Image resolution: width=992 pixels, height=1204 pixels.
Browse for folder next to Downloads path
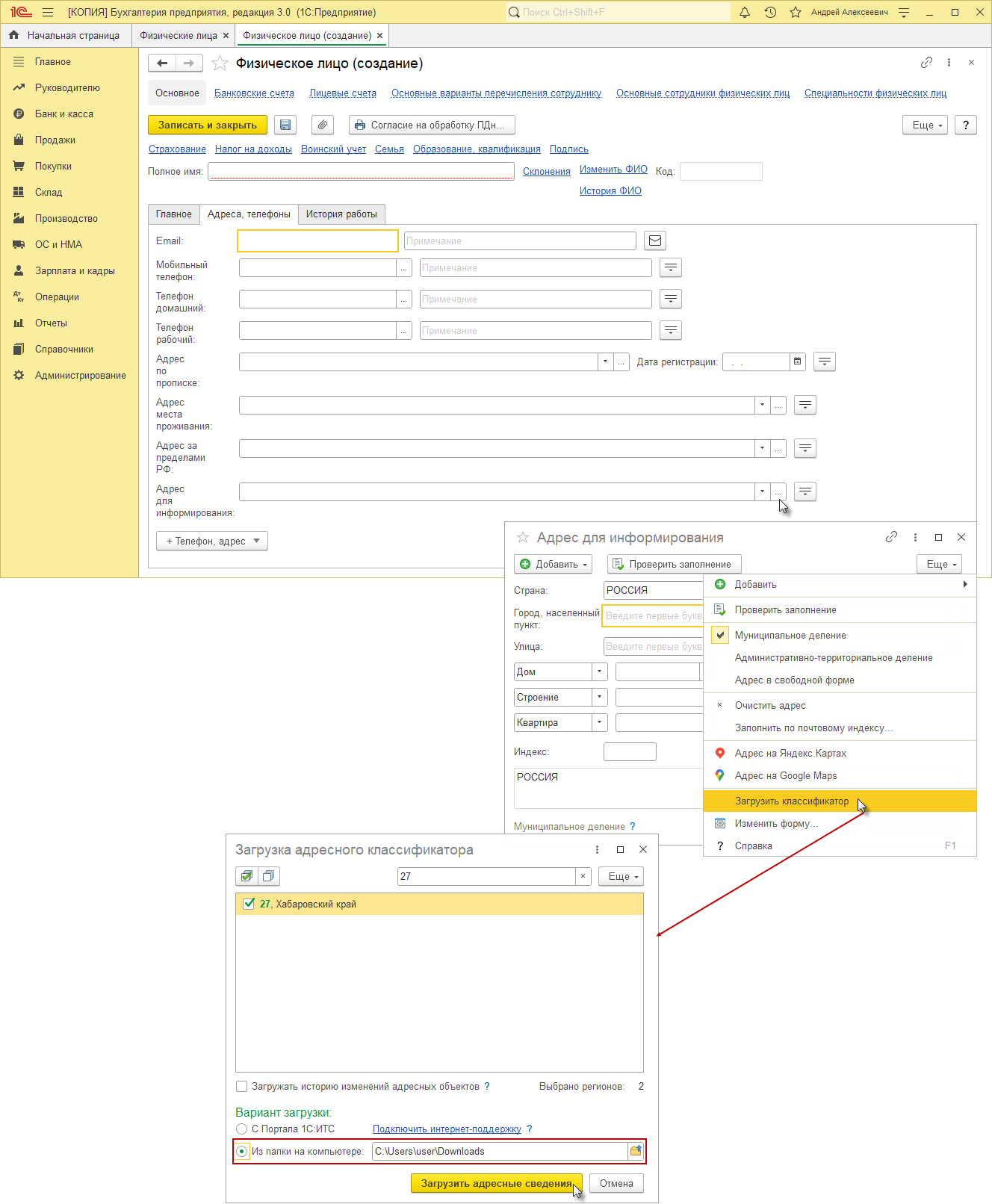pyautogui.click(x=636, y=1151)
